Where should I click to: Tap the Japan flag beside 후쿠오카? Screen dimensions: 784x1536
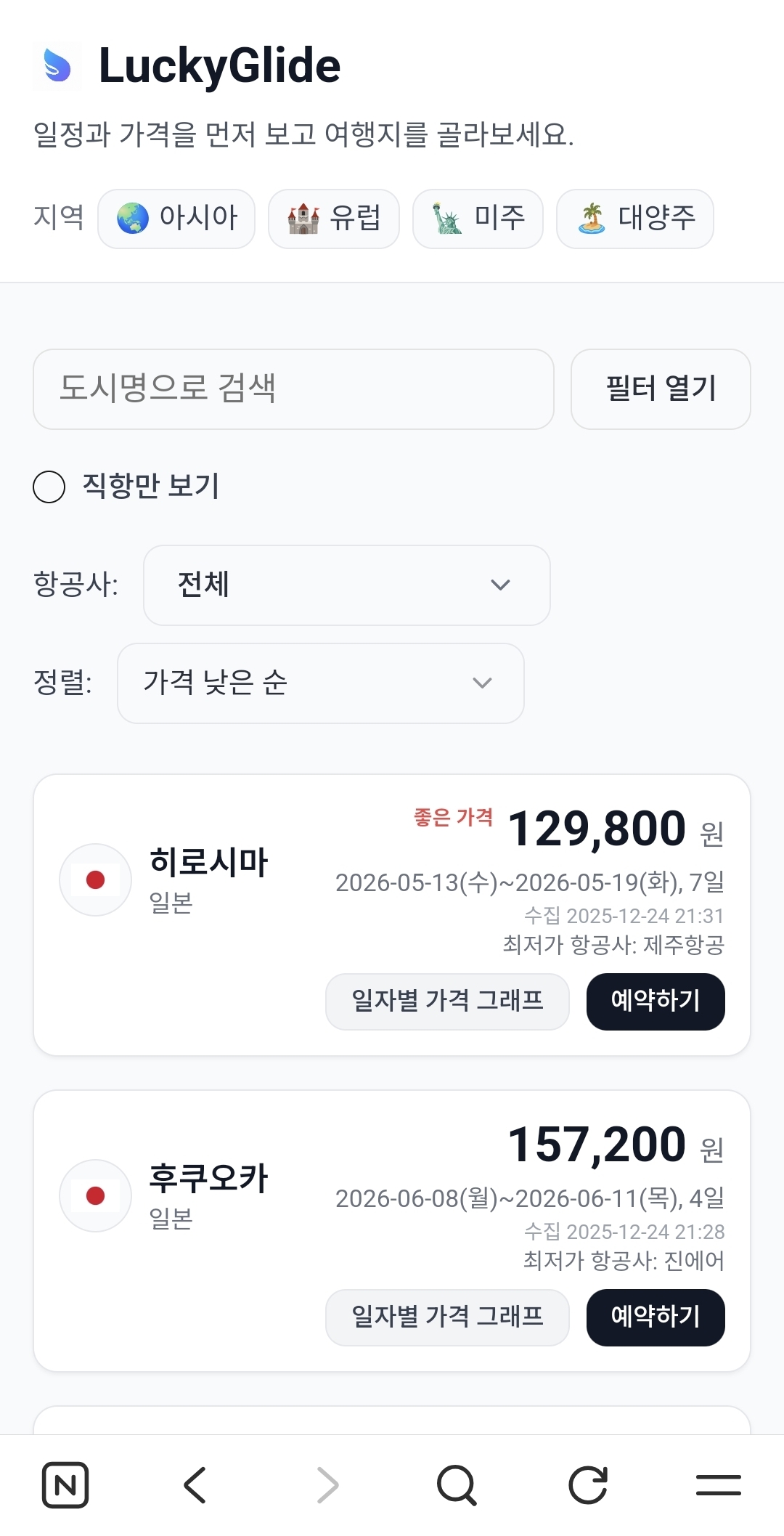[x=95, y=1195]
